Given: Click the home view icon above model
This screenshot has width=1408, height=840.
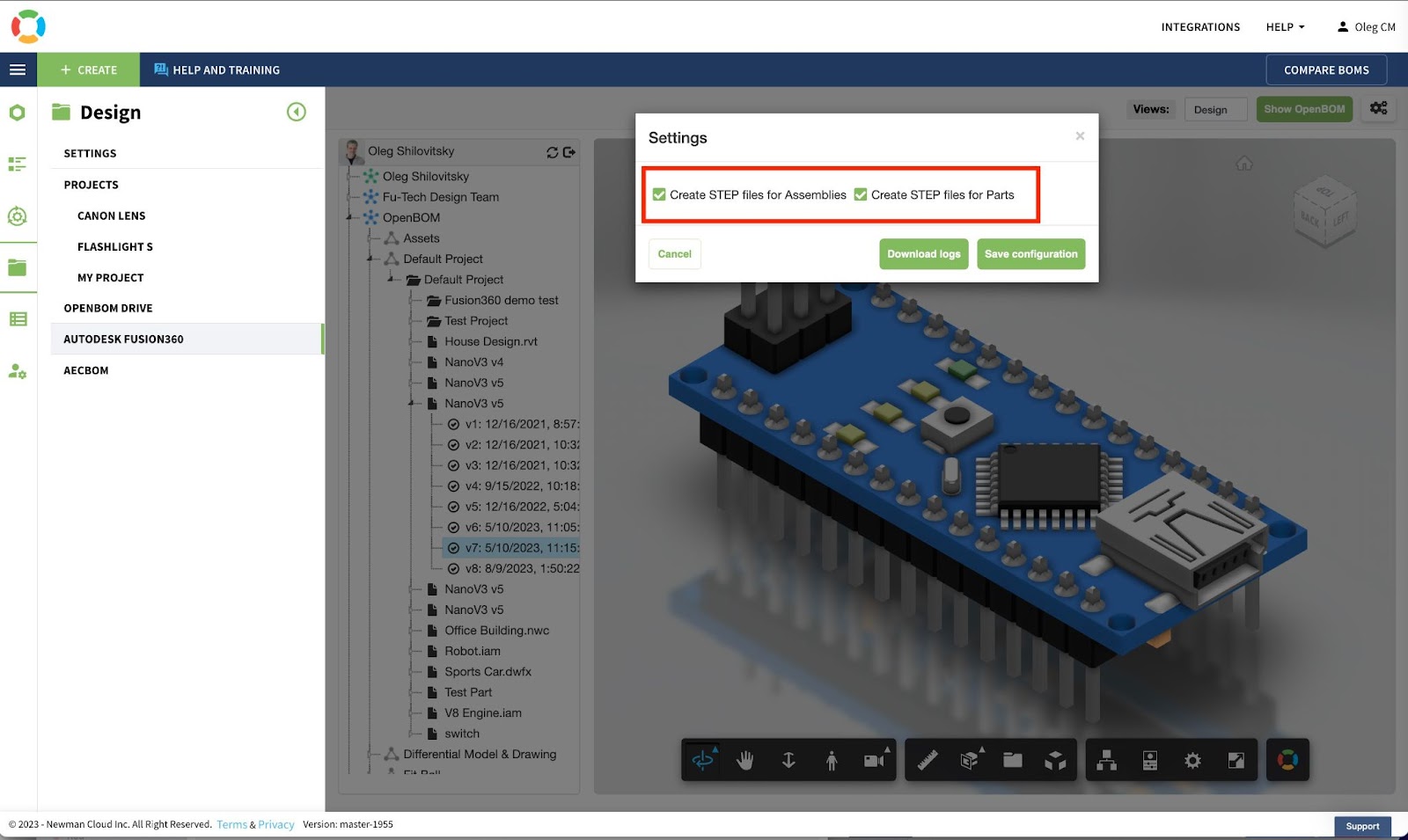Looking at the screenshot, I should 1244,164.
